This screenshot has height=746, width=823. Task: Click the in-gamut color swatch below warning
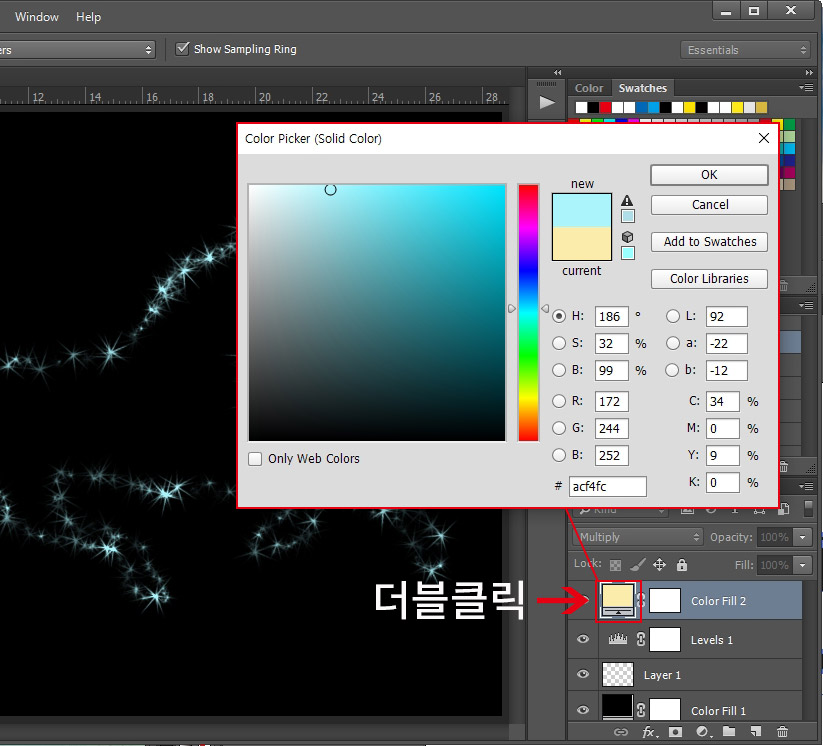tap(628, 216)
